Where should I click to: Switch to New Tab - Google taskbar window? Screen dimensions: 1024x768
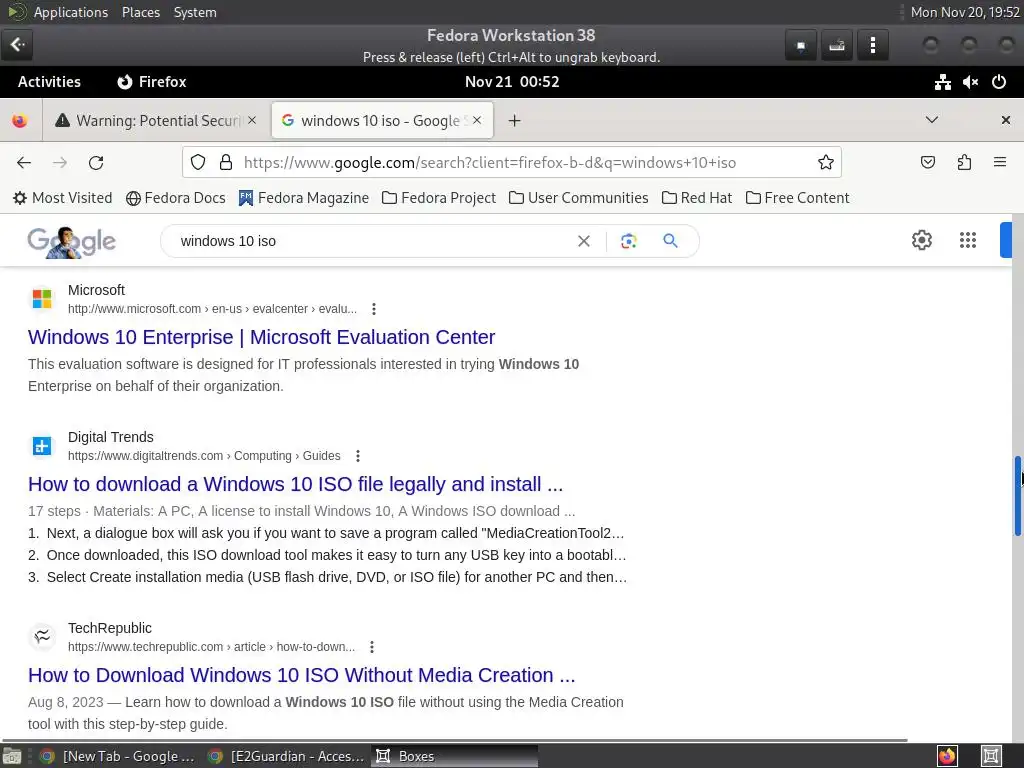118,756
